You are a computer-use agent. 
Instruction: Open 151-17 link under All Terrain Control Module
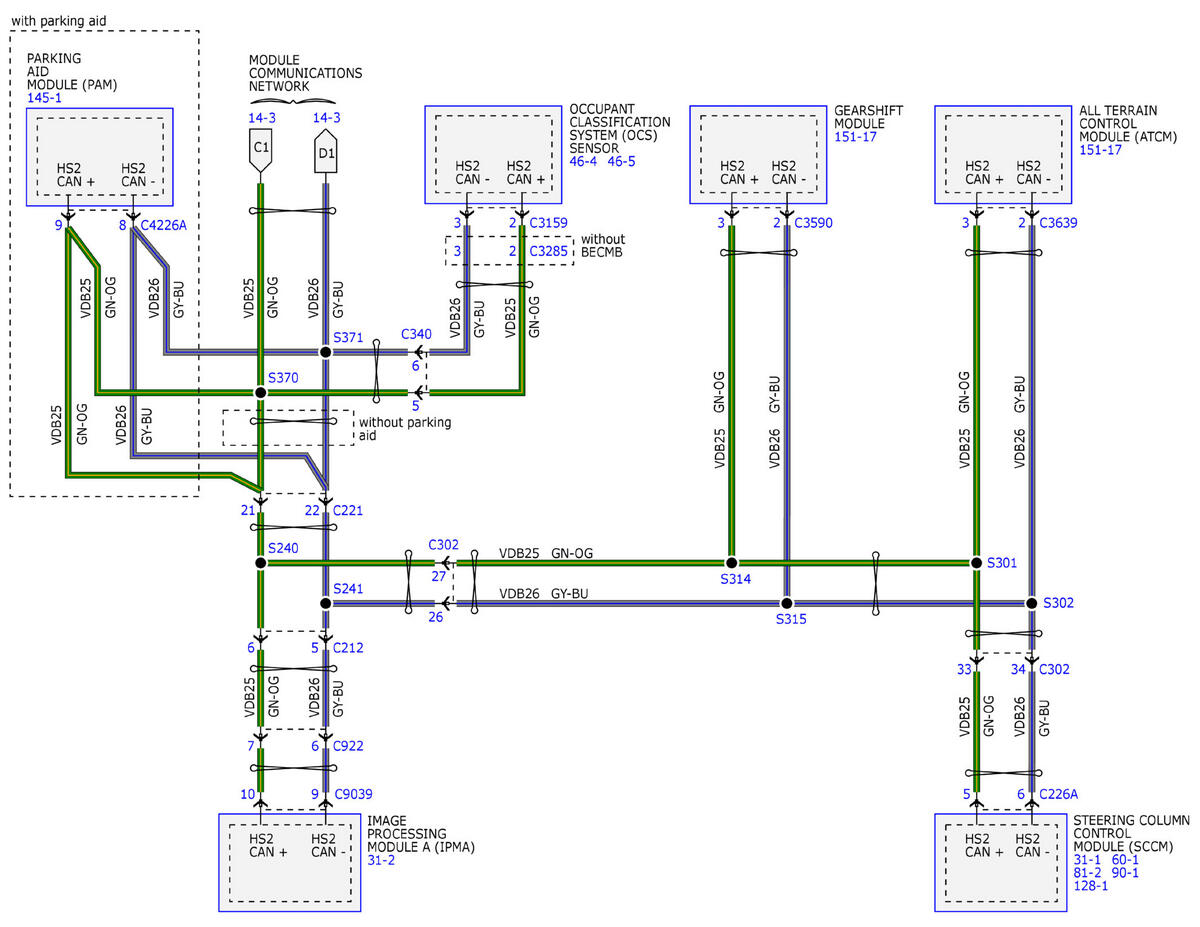tap(1100, 149)
